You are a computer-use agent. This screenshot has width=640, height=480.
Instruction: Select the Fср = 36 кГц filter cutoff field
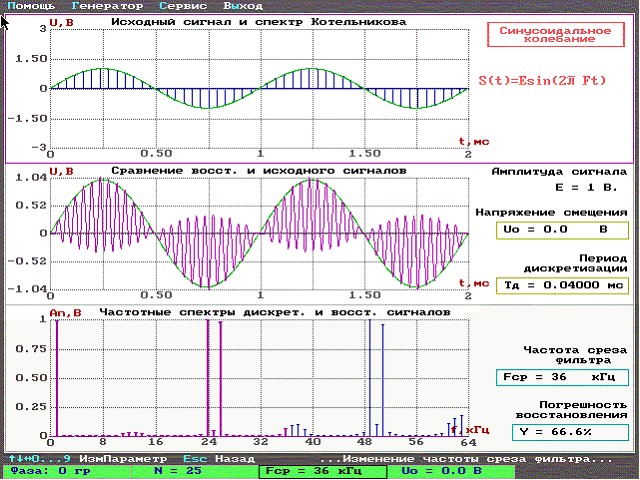(561, 377)
